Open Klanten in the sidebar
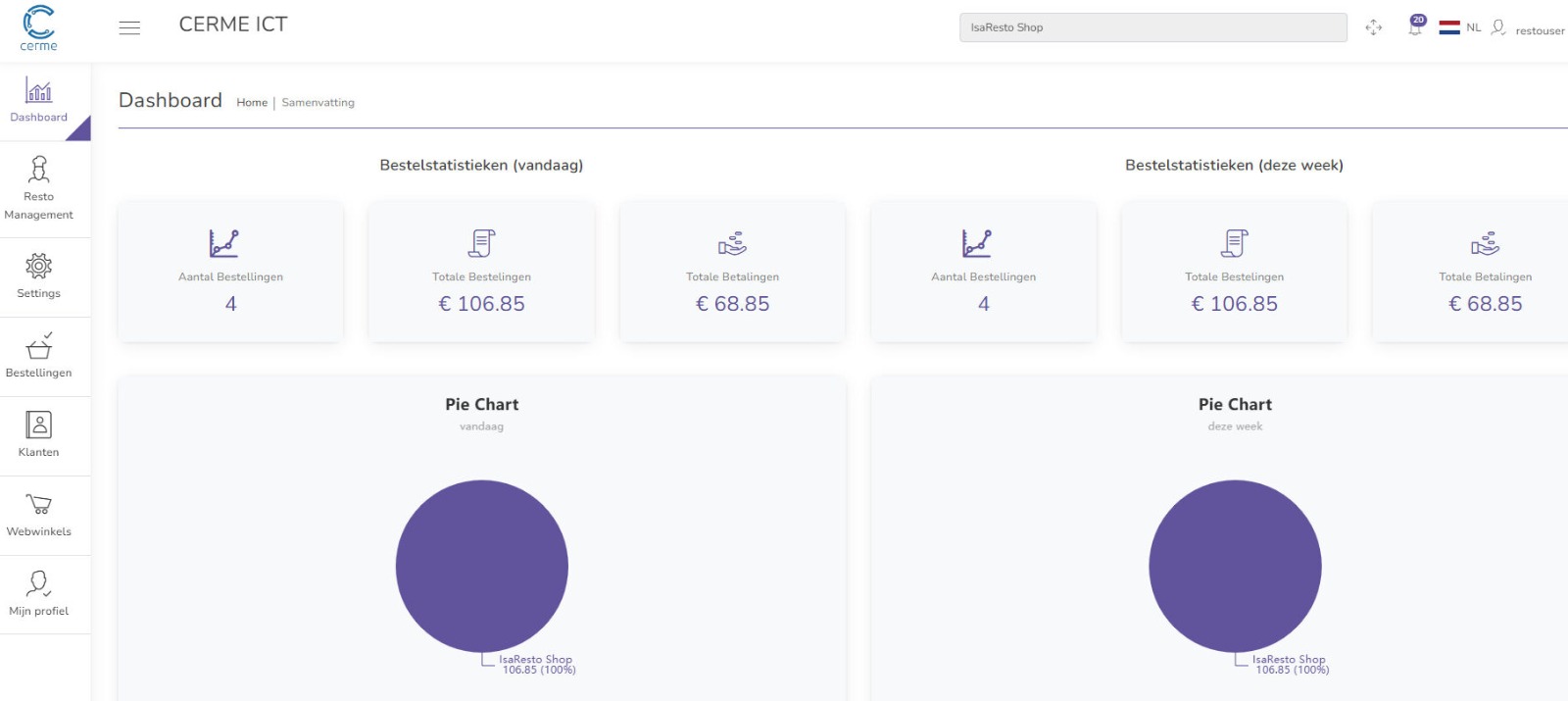The image size is (1568, 701). point(39,436)
